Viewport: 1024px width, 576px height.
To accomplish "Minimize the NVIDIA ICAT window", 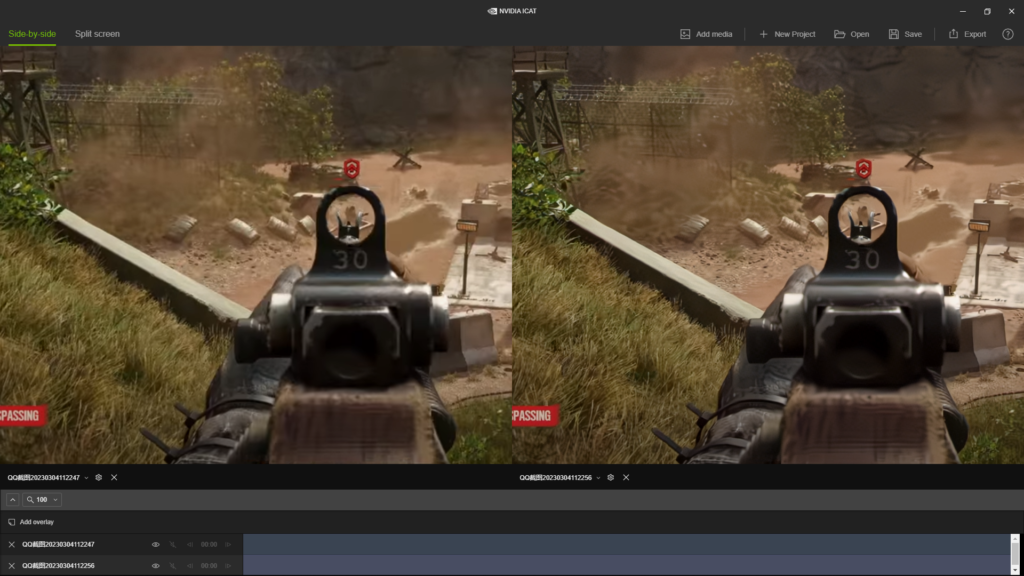I will click(x=963, y=11).
